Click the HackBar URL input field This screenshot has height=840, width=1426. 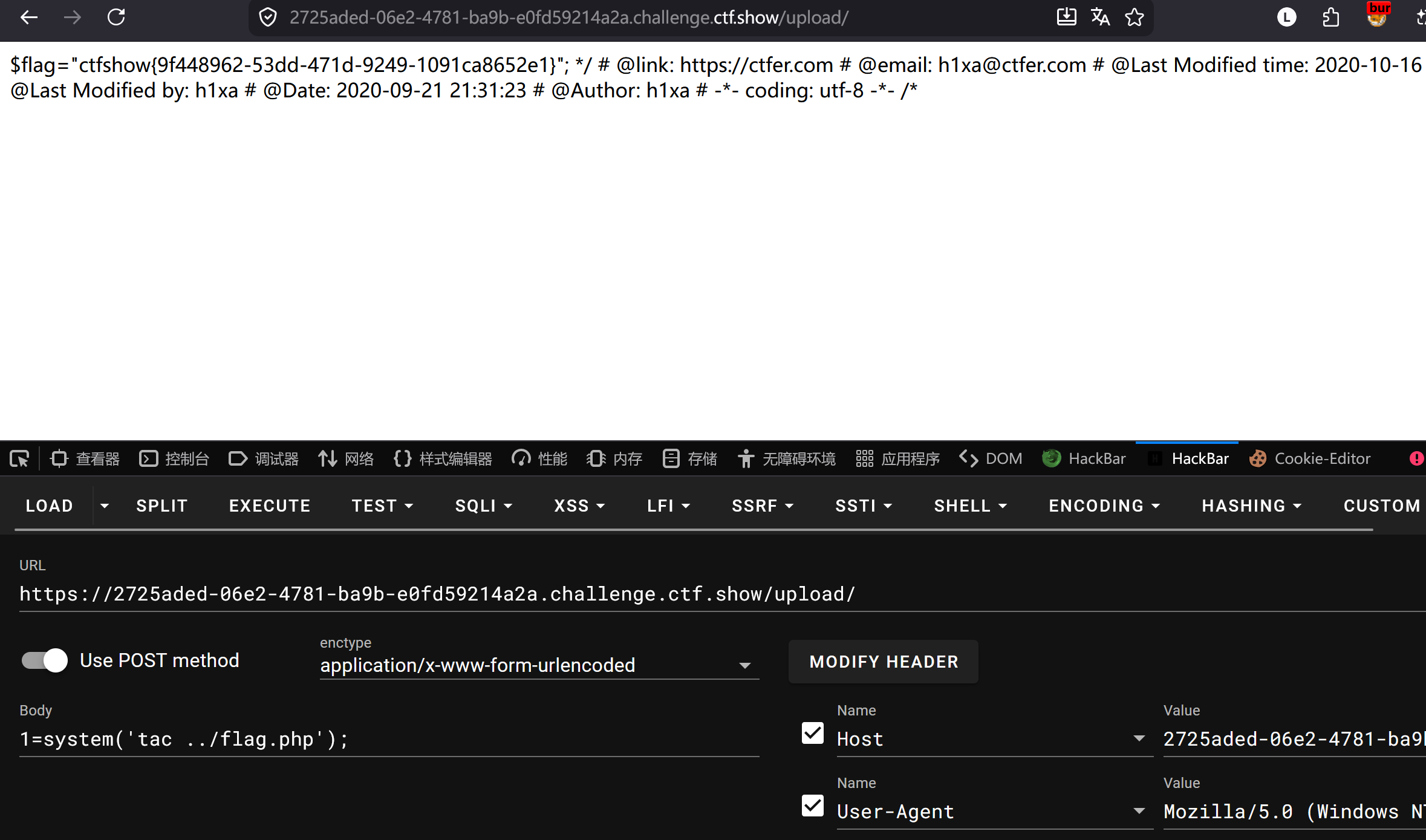723,594
